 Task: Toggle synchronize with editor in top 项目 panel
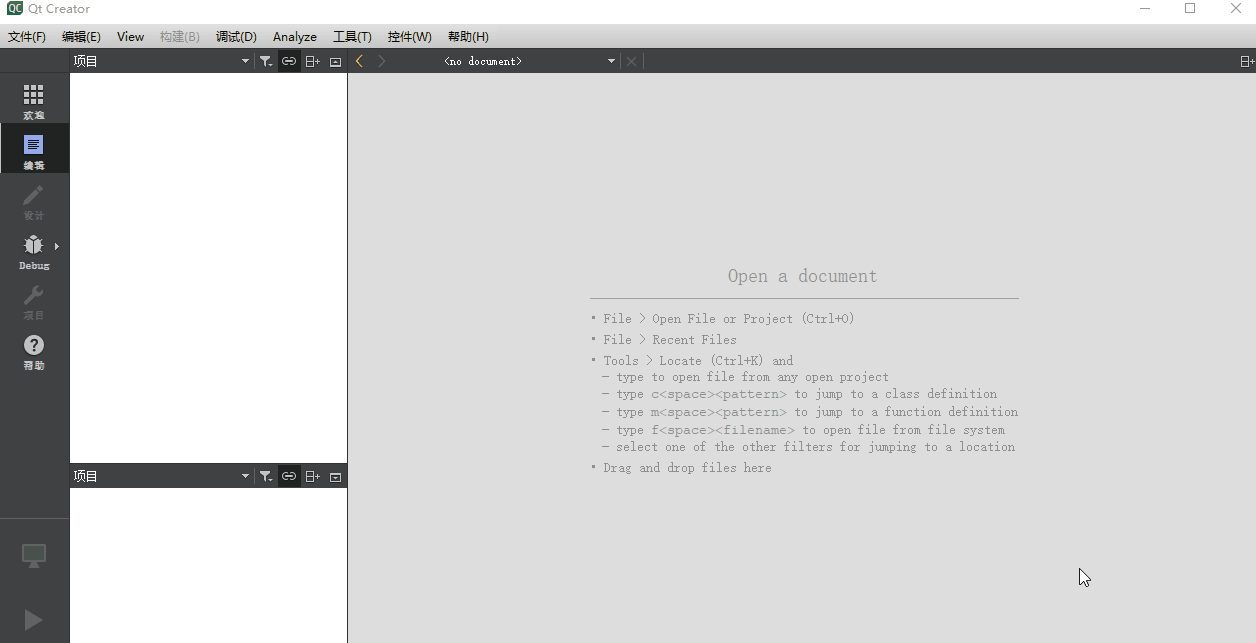pos(289,61)
